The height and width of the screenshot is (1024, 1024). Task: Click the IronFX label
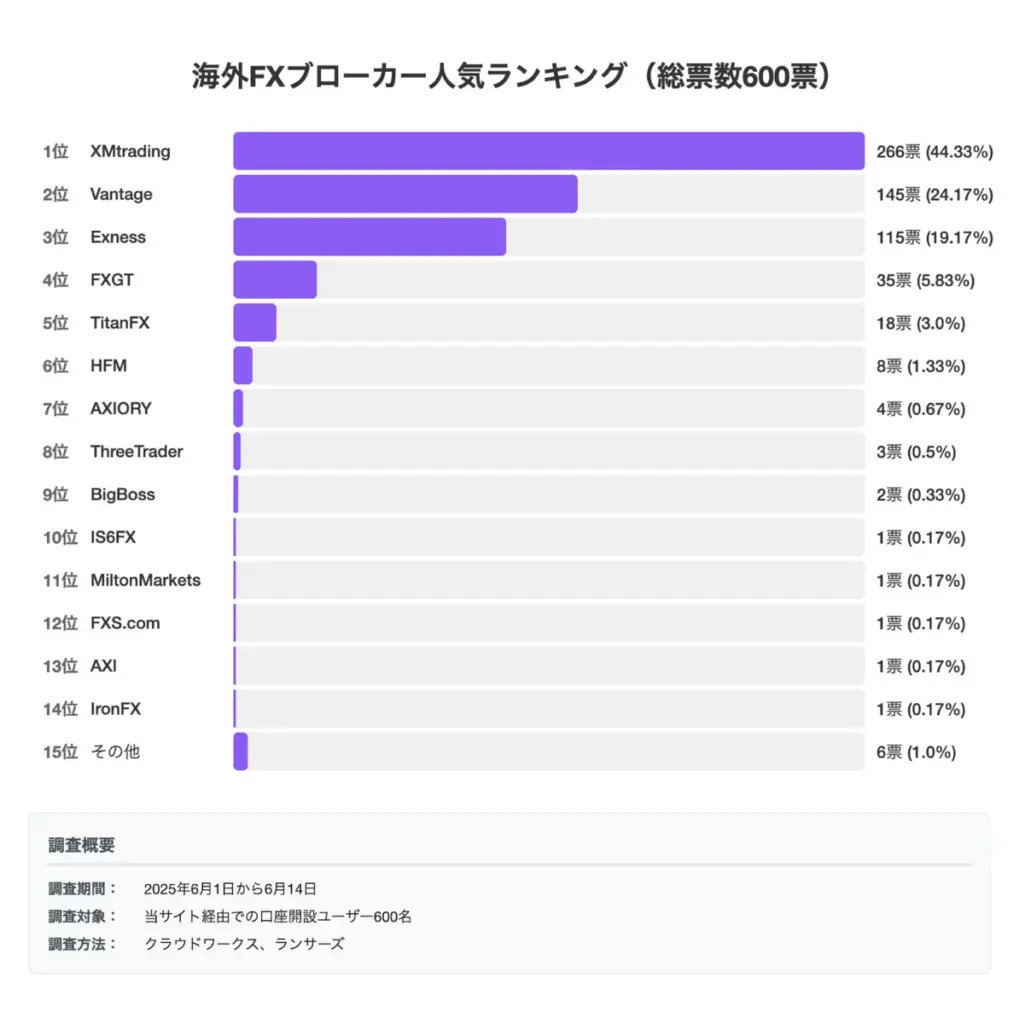(115, 710)
